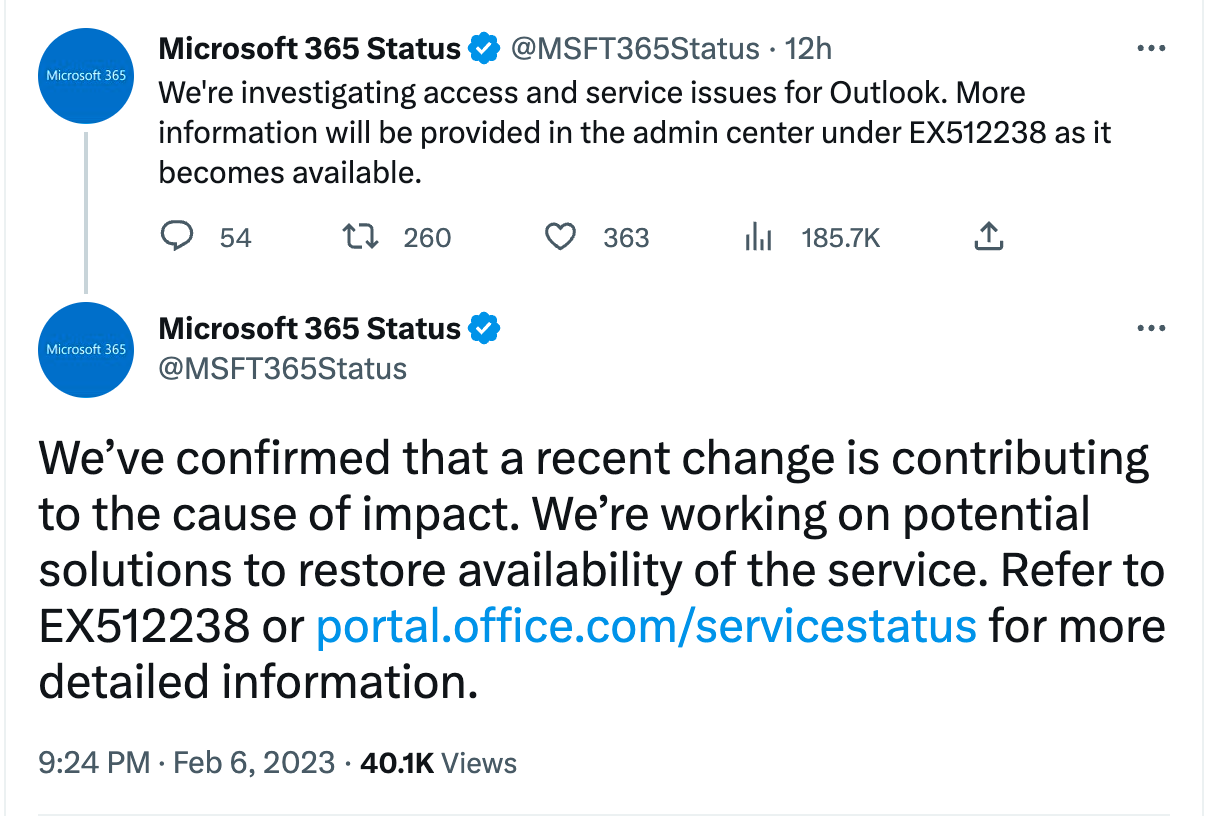Click the 12h timestamp
This screenshot has width=1214, height=816.
[x=809, y=48]
